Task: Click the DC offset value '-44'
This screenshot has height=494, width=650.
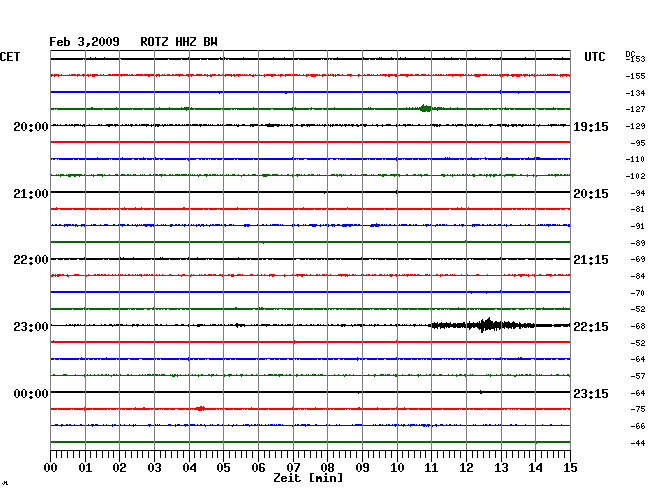Action: (638, 443)
